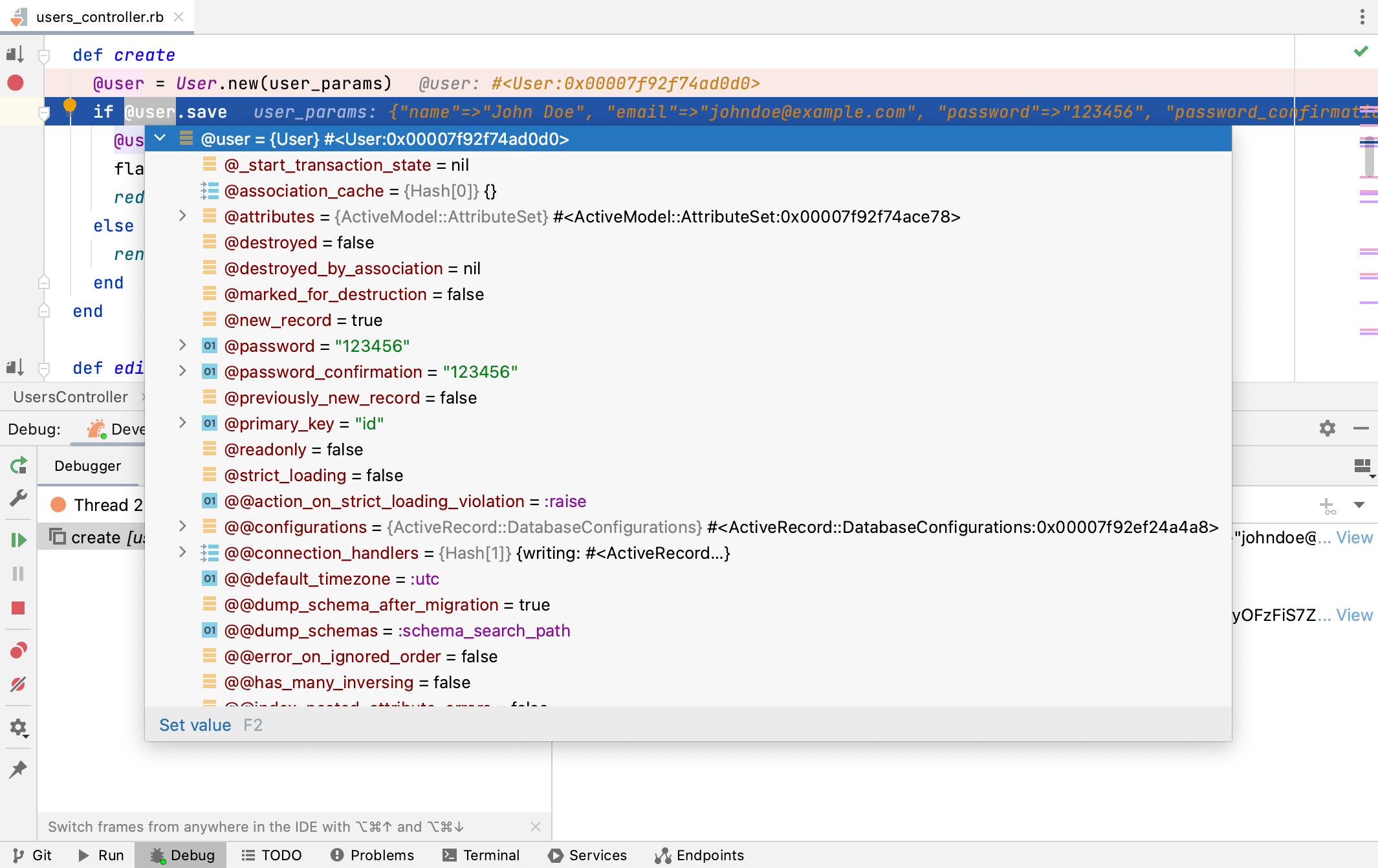Collapse the @user root node chevron
This screenshot has width=1378, height=868.
(x=160, y=138)
